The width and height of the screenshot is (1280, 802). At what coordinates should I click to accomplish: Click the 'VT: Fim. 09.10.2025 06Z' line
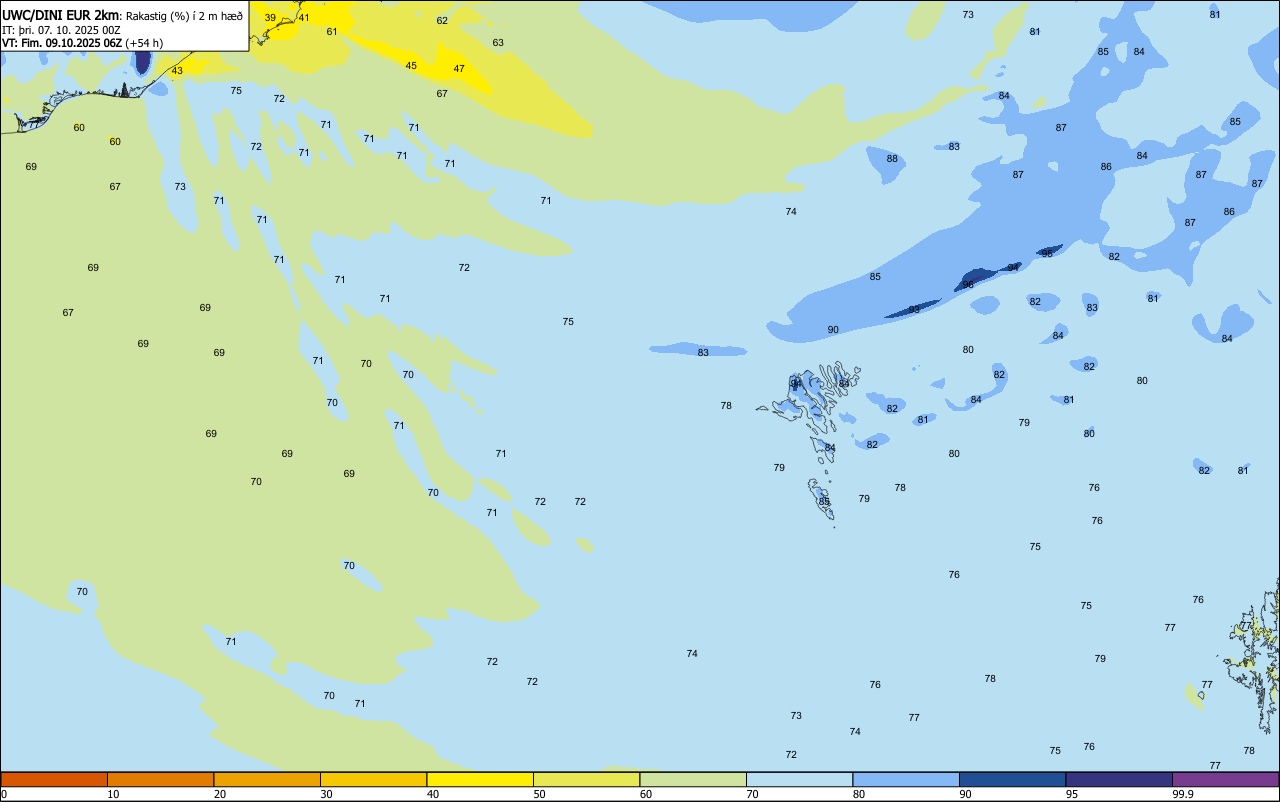coord(62,43)
